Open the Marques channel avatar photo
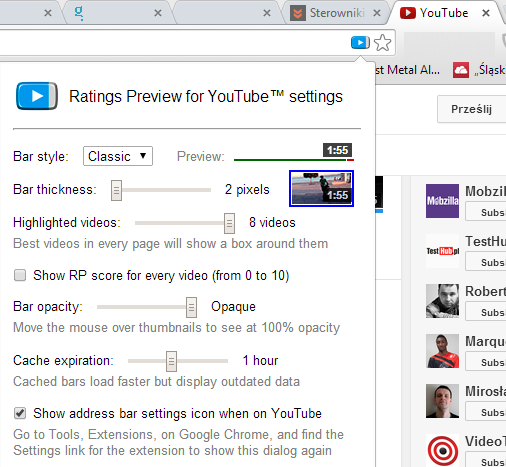This screenshot has height=467, width=506. (442, 351)
